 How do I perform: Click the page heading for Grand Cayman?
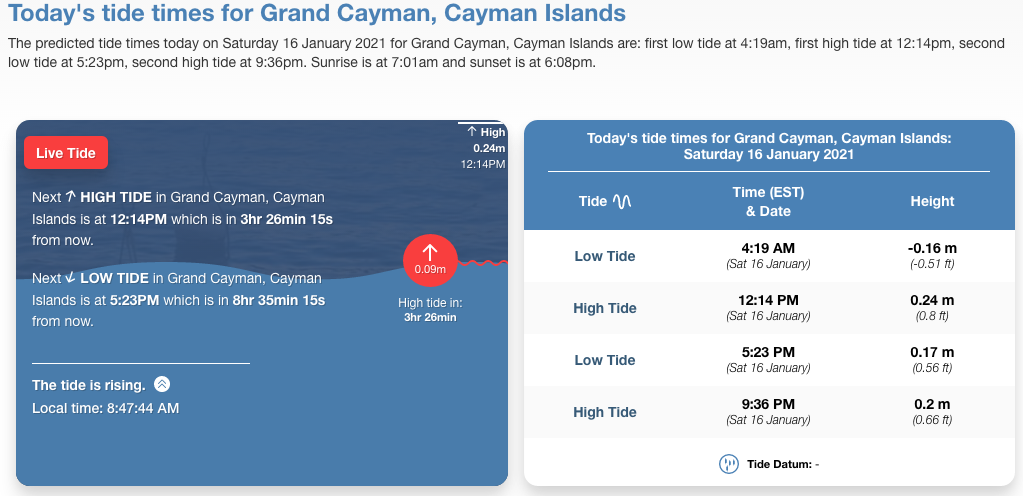(317, 14)
